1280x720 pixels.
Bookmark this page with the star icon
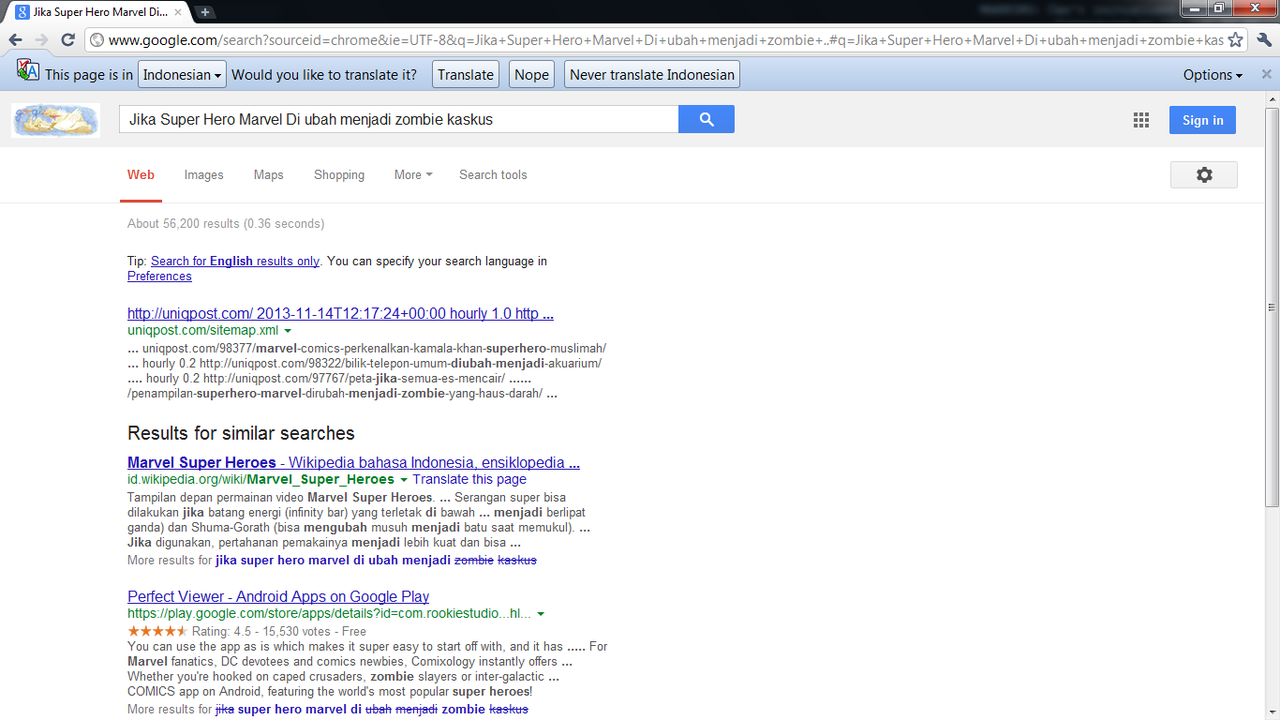pos(1236,40)
